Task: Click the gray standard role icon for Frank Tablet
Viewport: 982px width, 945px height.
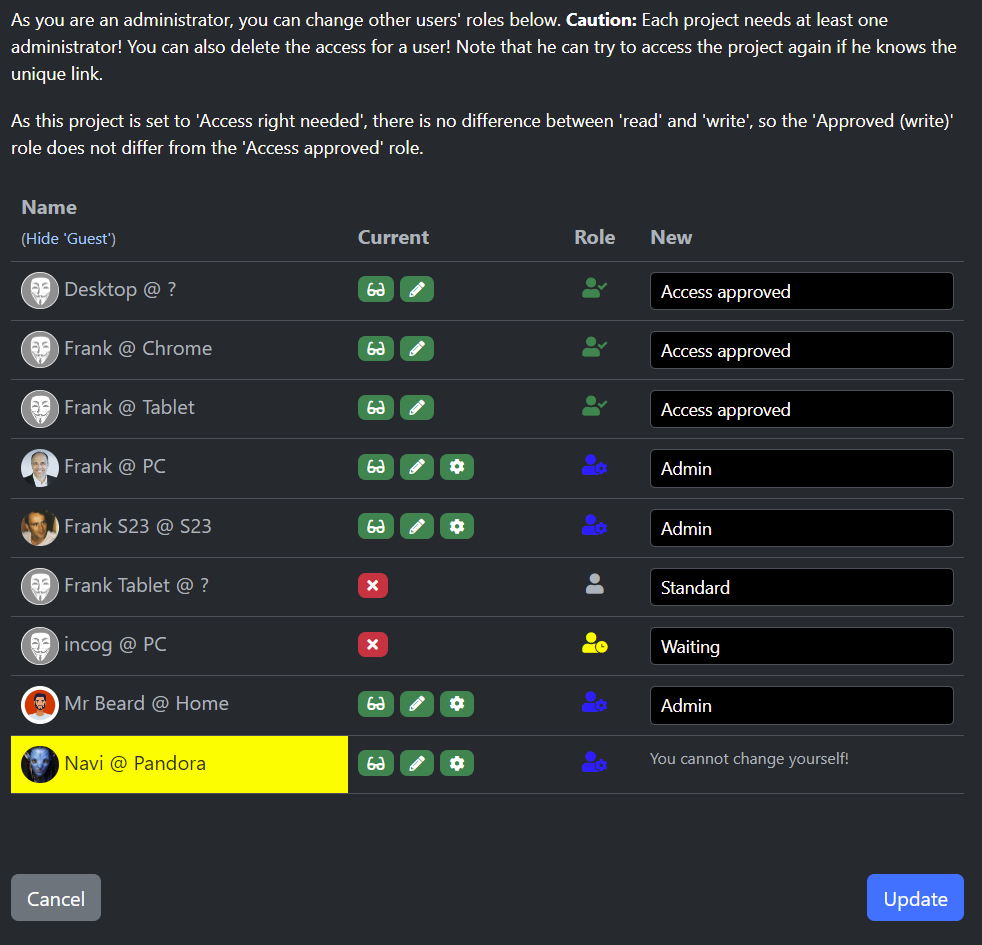Action: [x=594, y=586]
